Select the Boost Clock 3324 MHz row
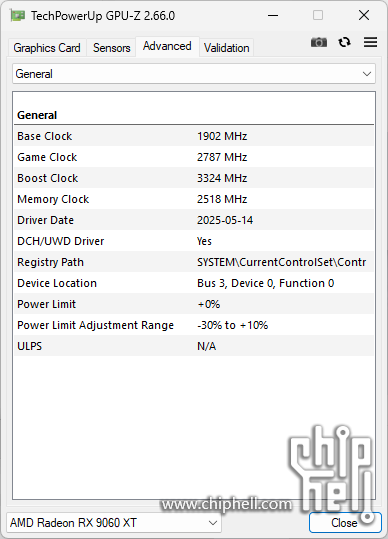 (x=194, y=178)
